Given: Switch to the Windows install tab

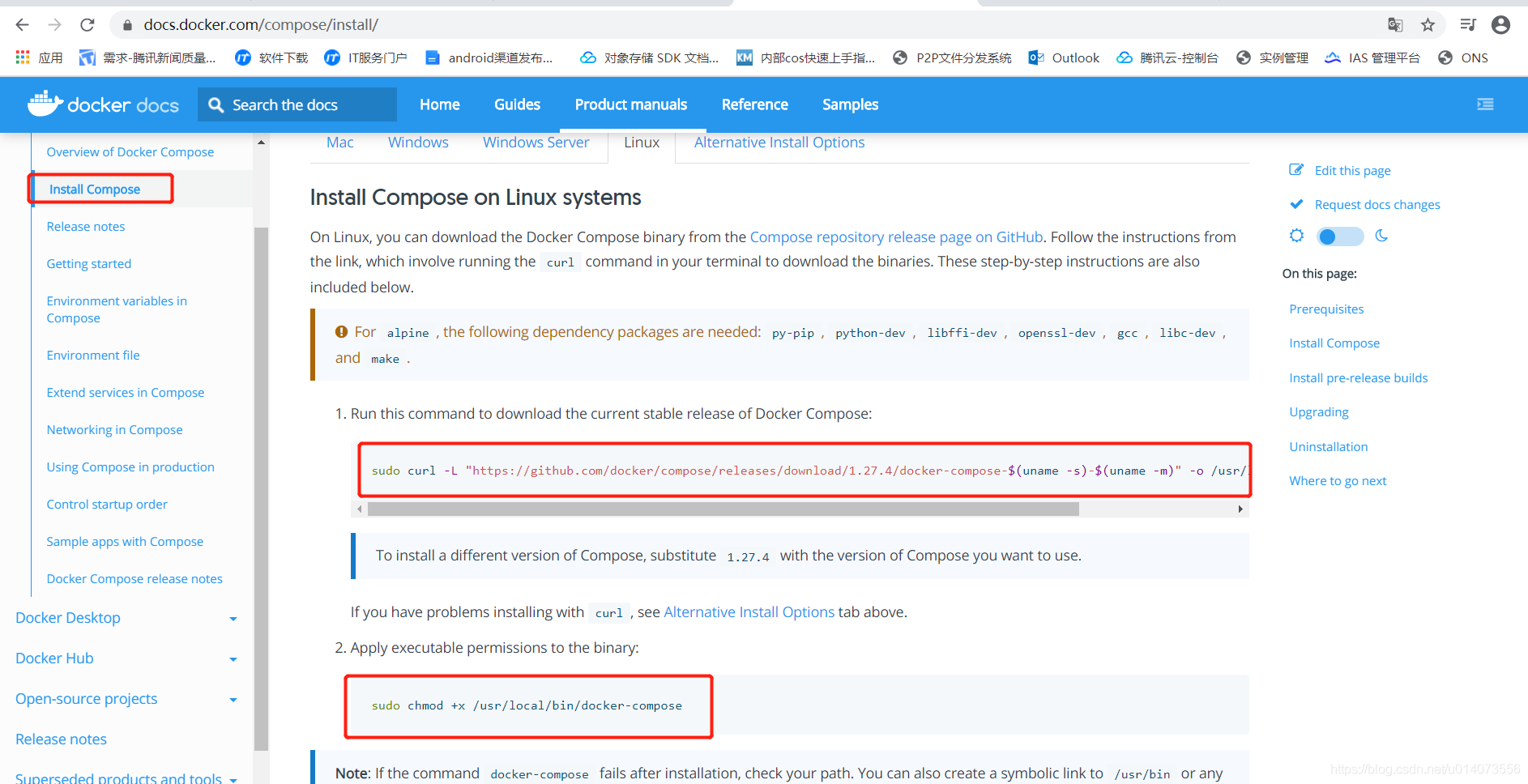Looking at the screenshot, I should (x=418, y=143).
